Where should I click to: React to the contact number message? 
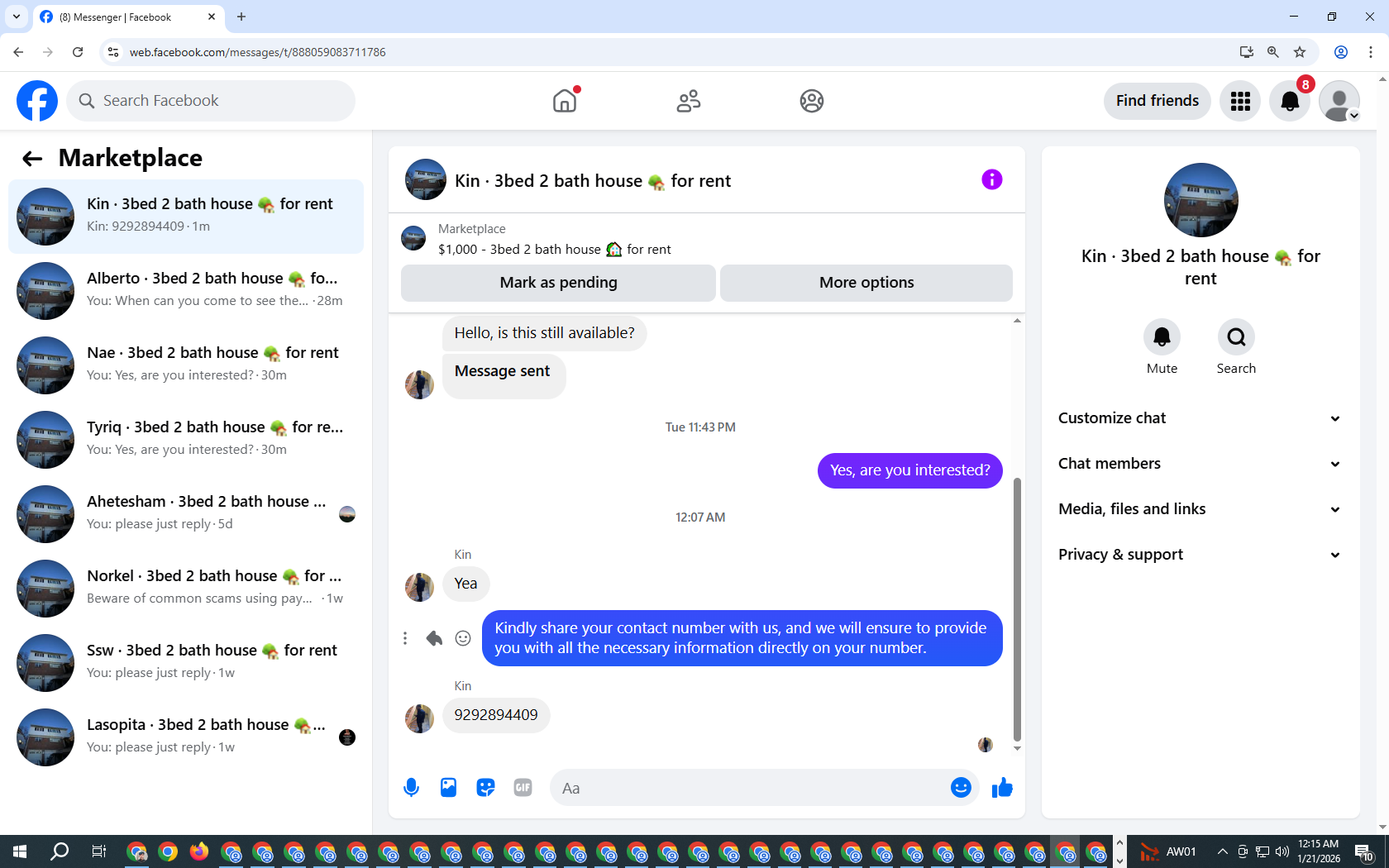463,638
